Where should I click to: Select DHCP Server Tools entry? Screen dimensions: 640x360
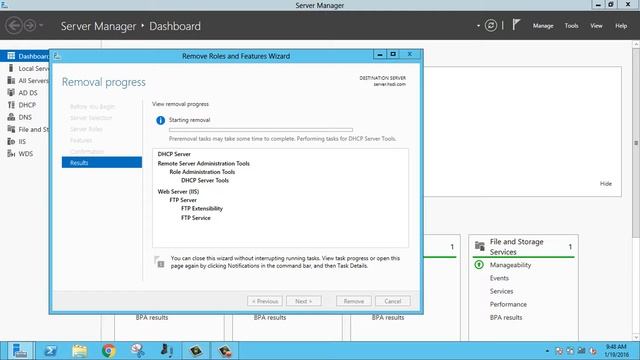coord(205,180)
